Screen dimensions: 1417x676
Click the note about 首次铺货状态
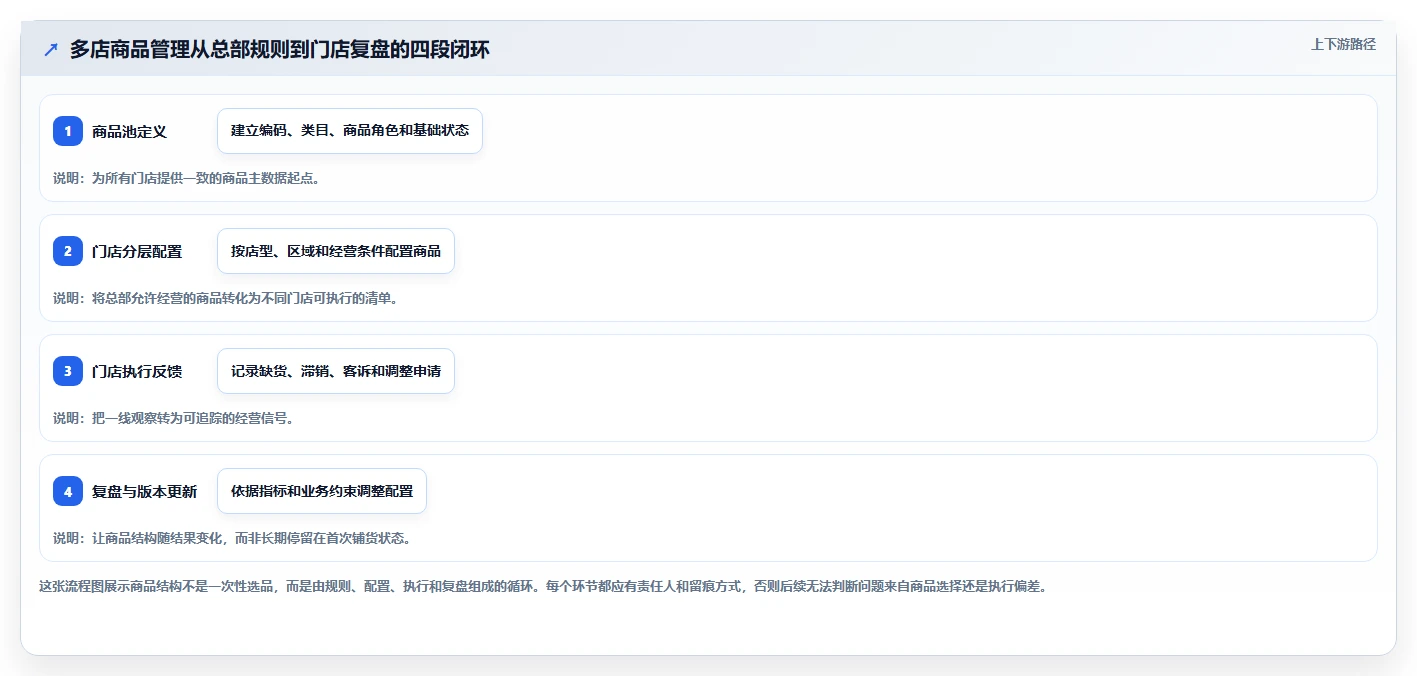[232, 538]
